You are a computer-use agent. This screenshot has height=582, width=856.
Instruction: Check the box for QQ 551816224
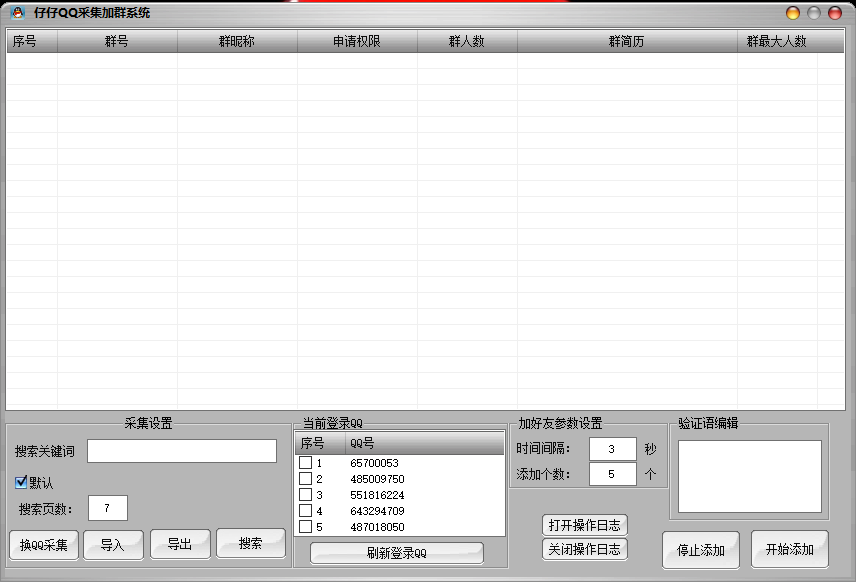pyautogui.click(x=306, y=494)
